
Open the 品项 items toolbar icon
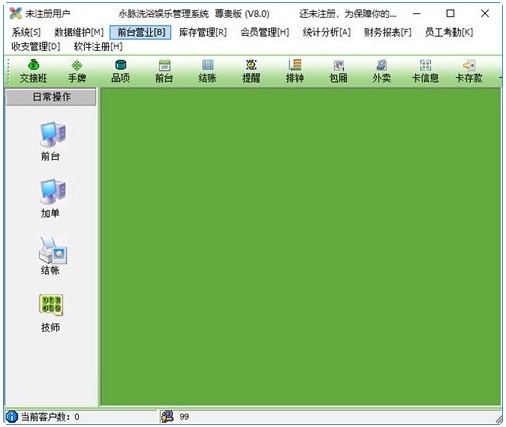(x=120, y=71)
